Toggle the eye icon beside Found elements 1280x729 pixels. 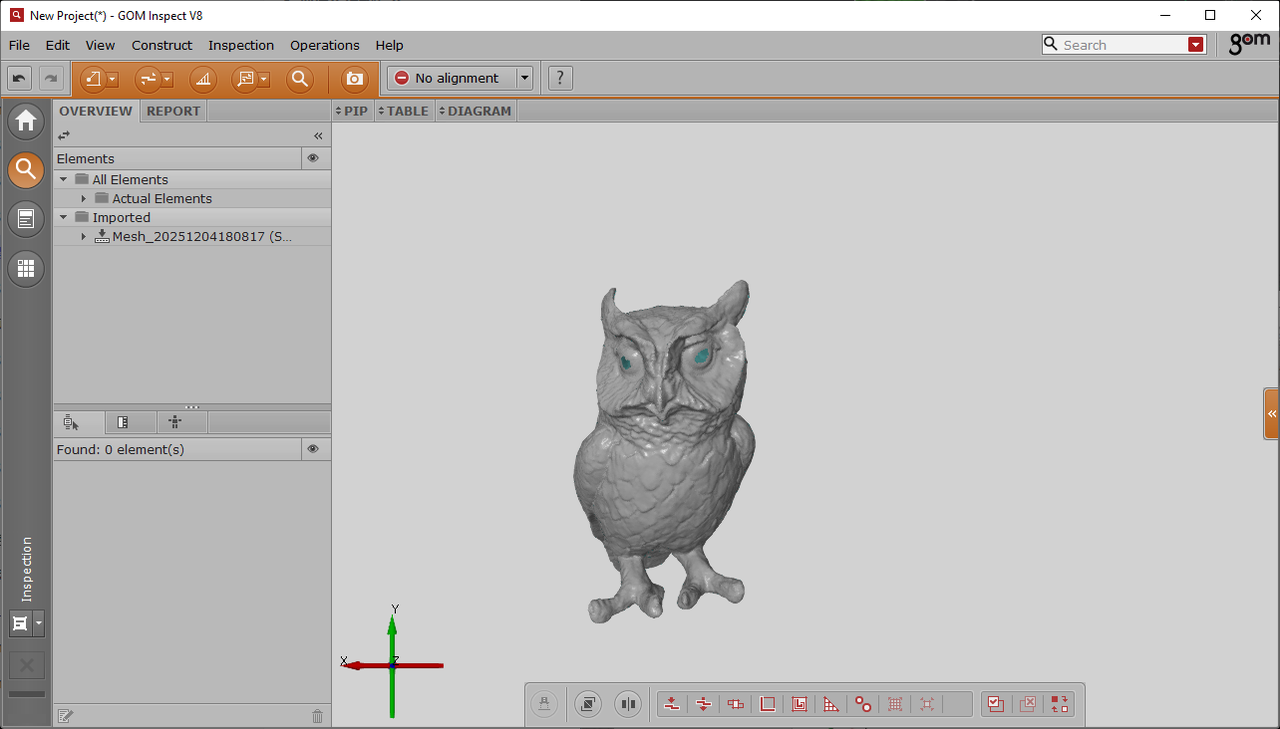click(313, 449)
